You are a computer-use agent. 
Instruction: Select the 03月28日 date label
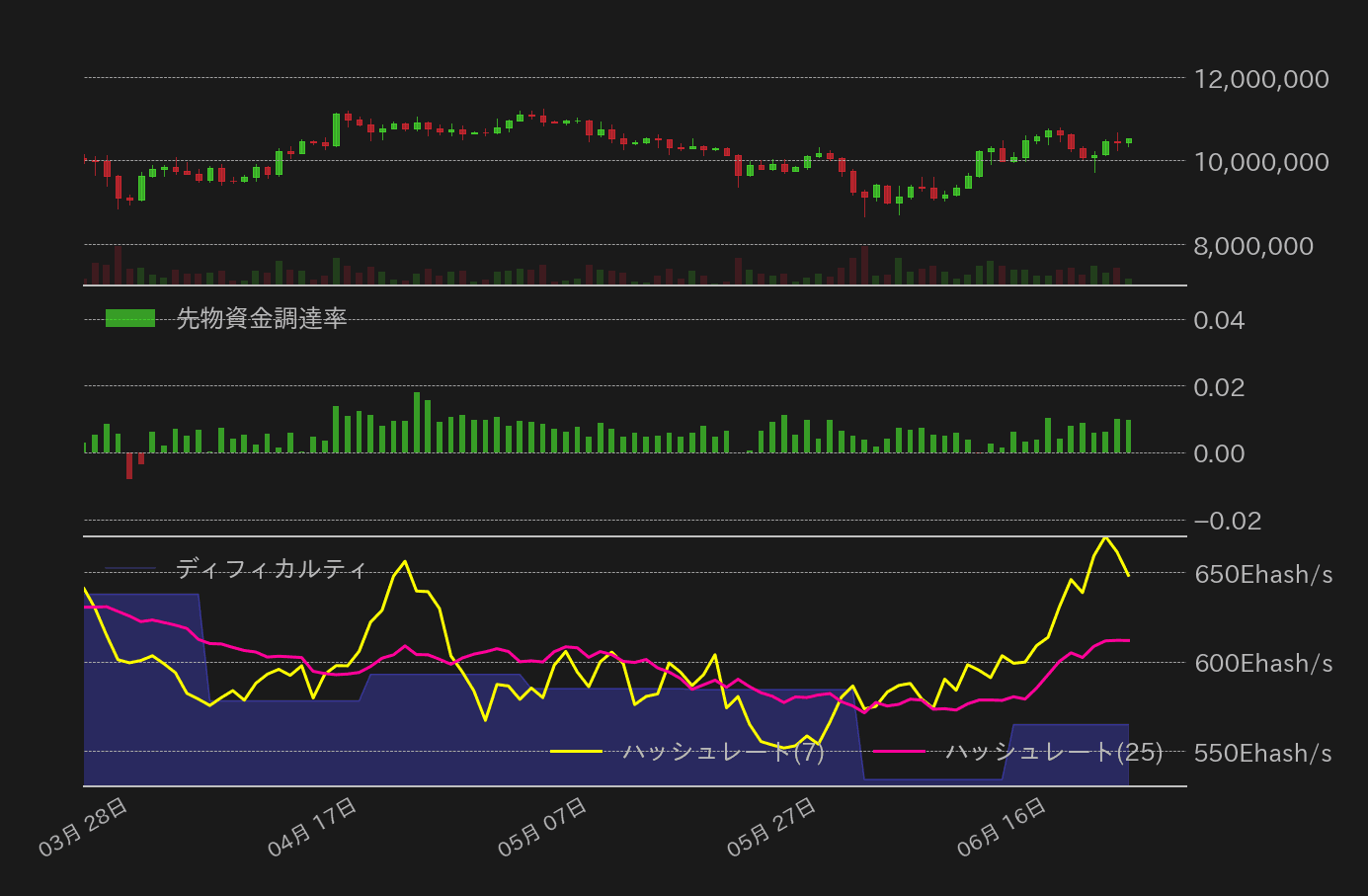(x=79, y=823)
